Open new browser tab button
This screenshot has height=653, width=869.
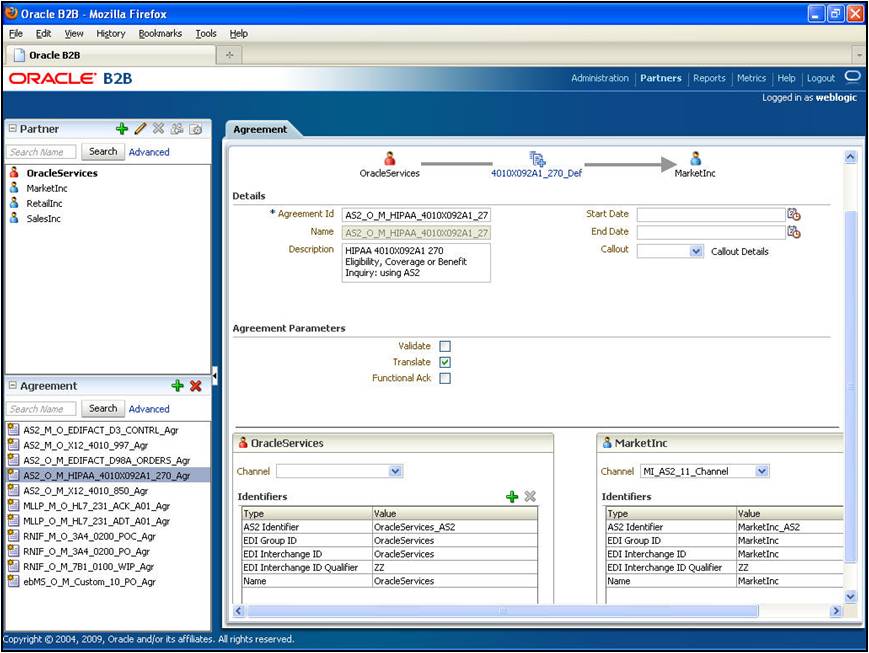(x=229, y=55)
